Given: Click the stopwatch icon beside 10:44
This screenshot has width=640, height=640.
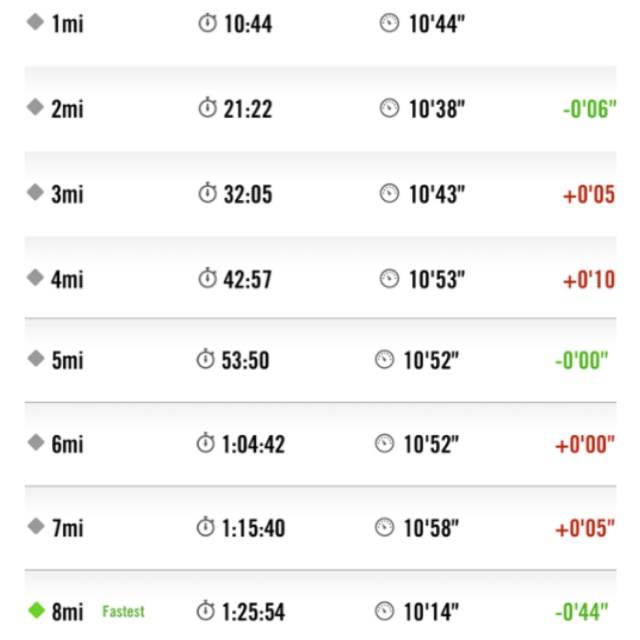Looking at the screenshot, I should tap(208, 23).
